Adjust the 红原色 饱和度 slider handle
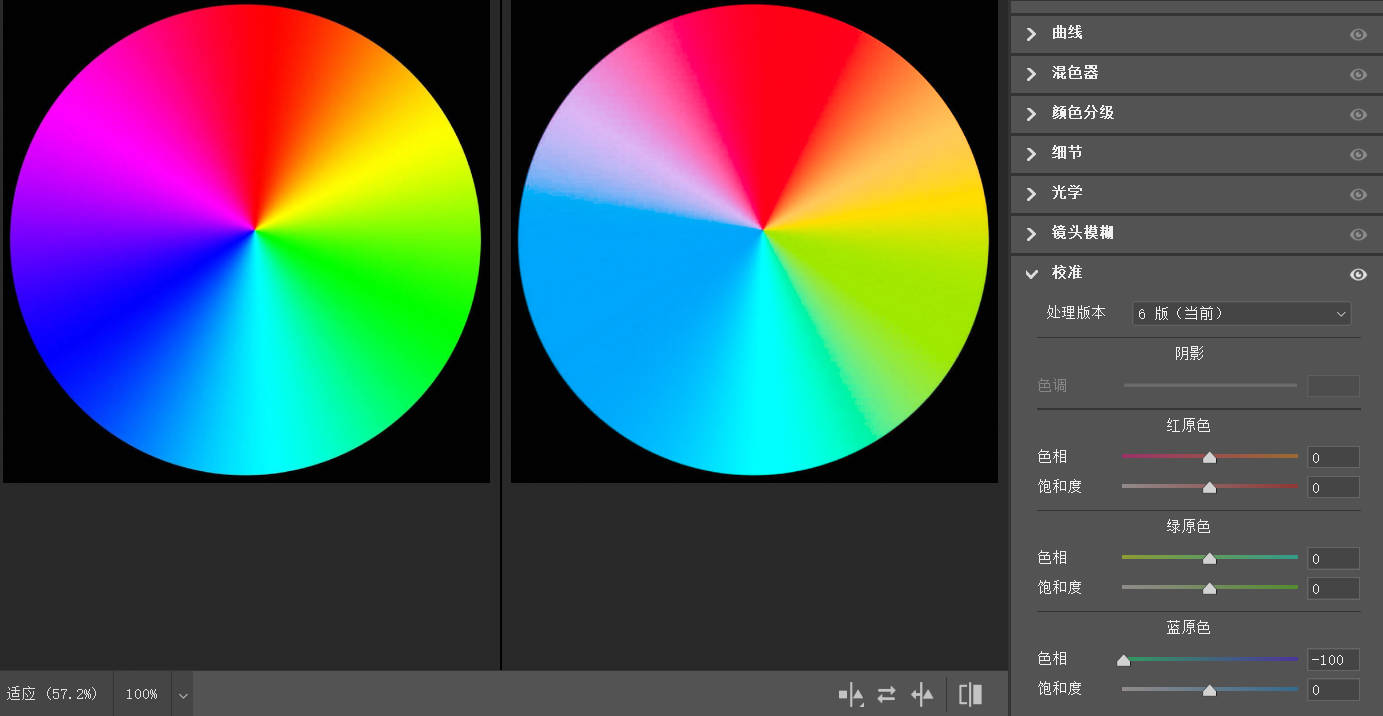1383x716 pixels. [x=1209, y=487]
